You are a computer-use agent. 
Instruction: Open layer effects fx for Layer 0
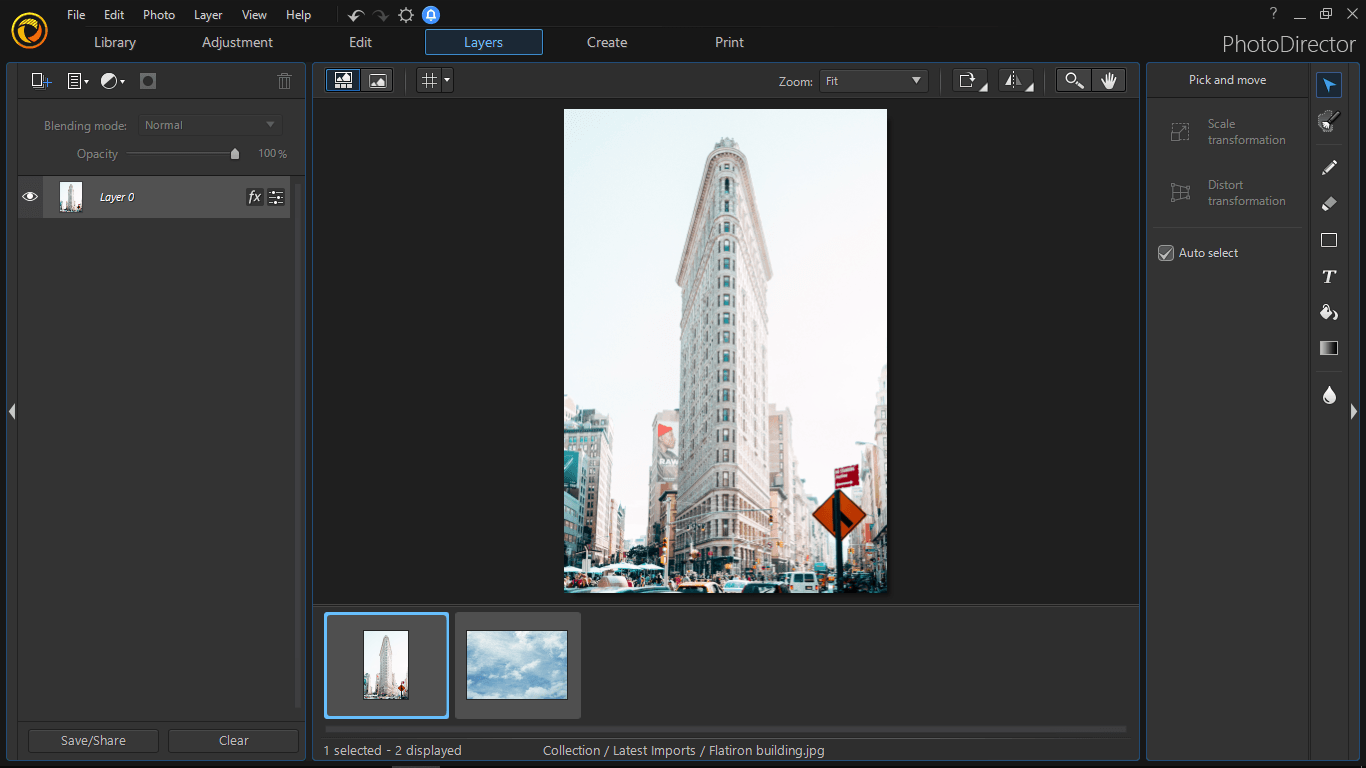(254, 197)
